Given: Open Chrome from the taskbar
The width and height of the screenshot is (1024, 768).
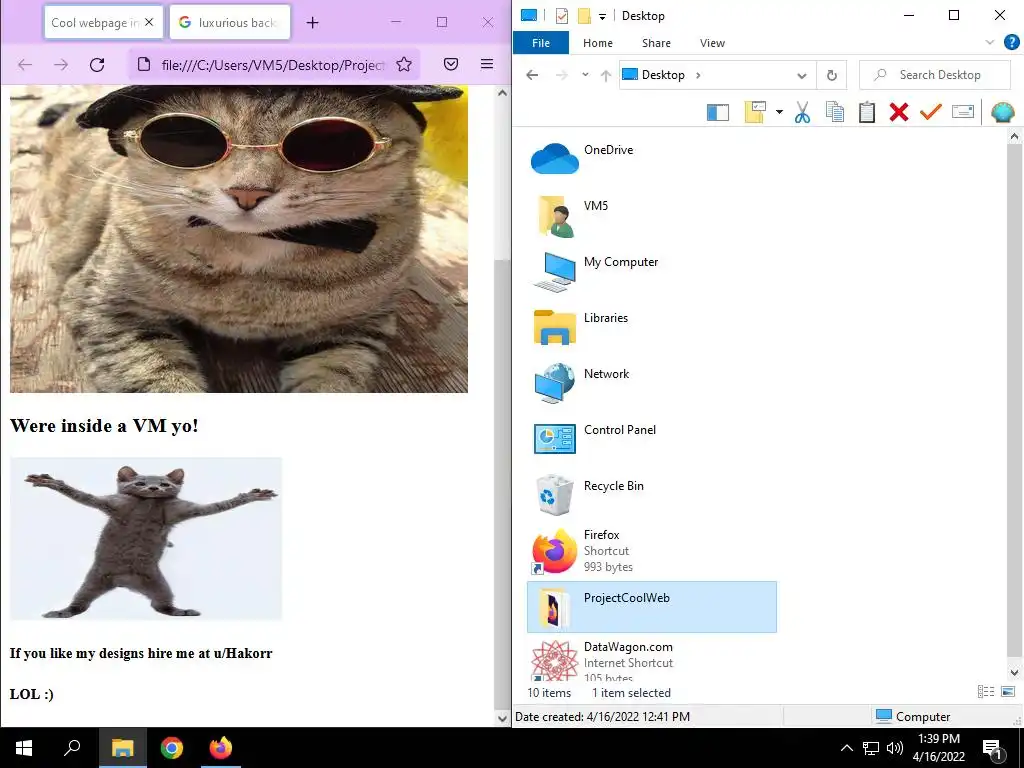Looking at the screenshot, I should tap(172, 748).
